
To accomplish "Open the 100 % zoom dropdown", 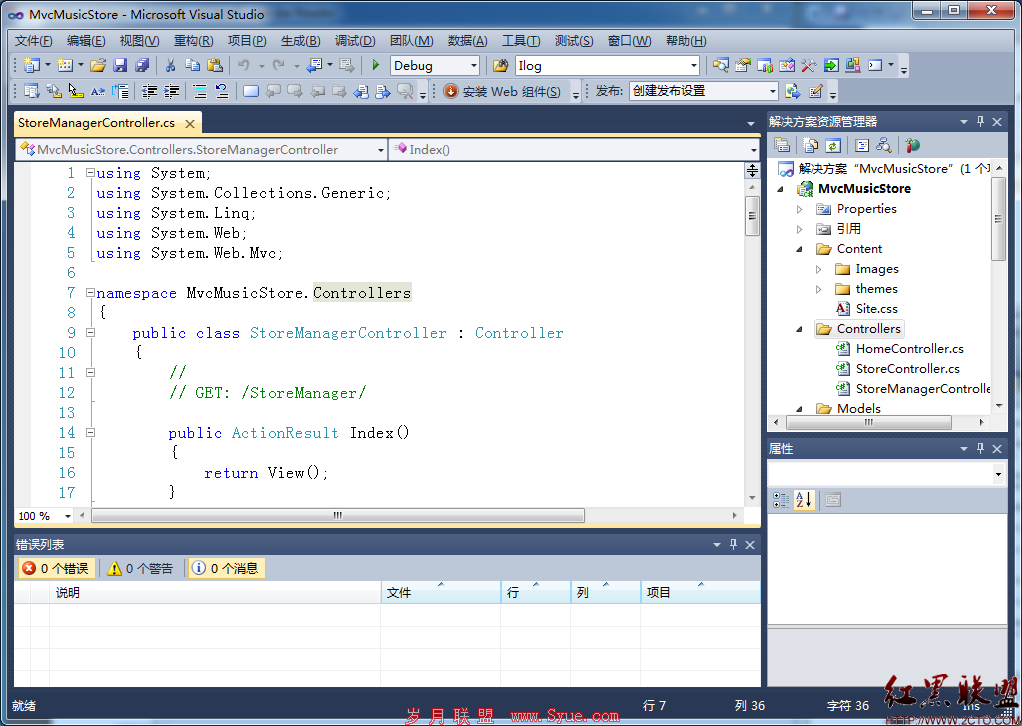I will (67, 516).
